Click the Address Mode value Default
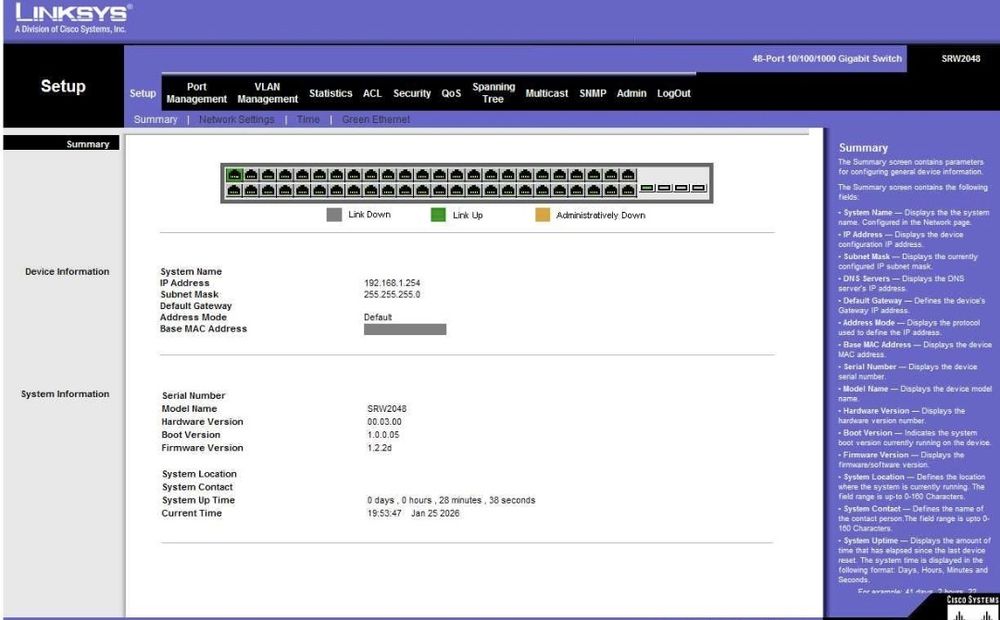The height and width of the screenshot is (620, 1000). [x=378, y=317]
